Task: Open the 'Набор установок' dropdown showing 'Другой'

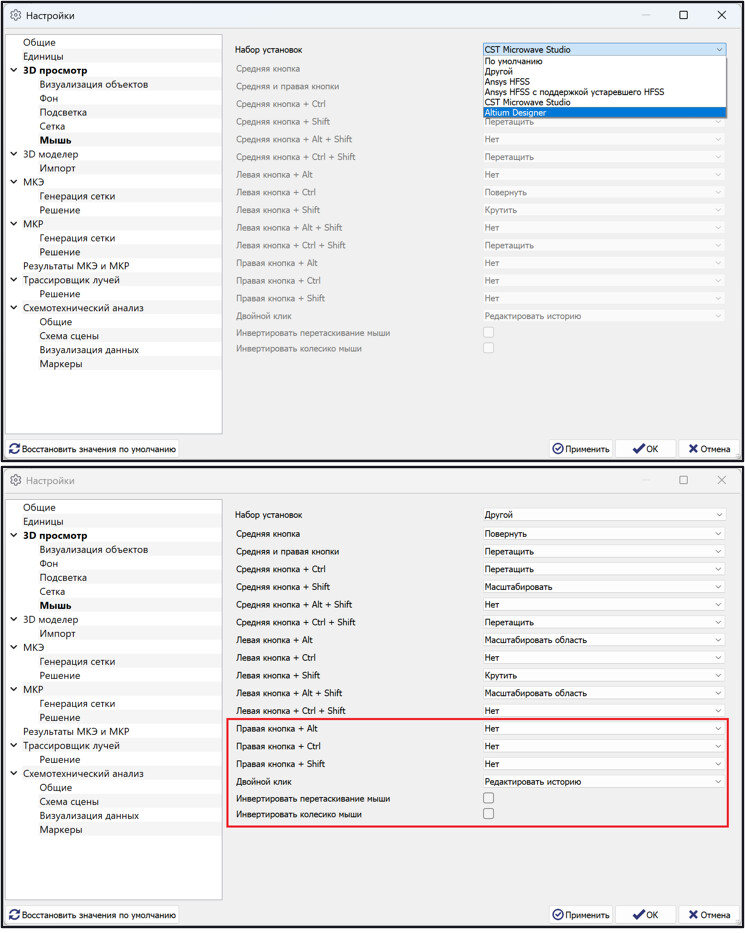Action: (x=604, y=515)
